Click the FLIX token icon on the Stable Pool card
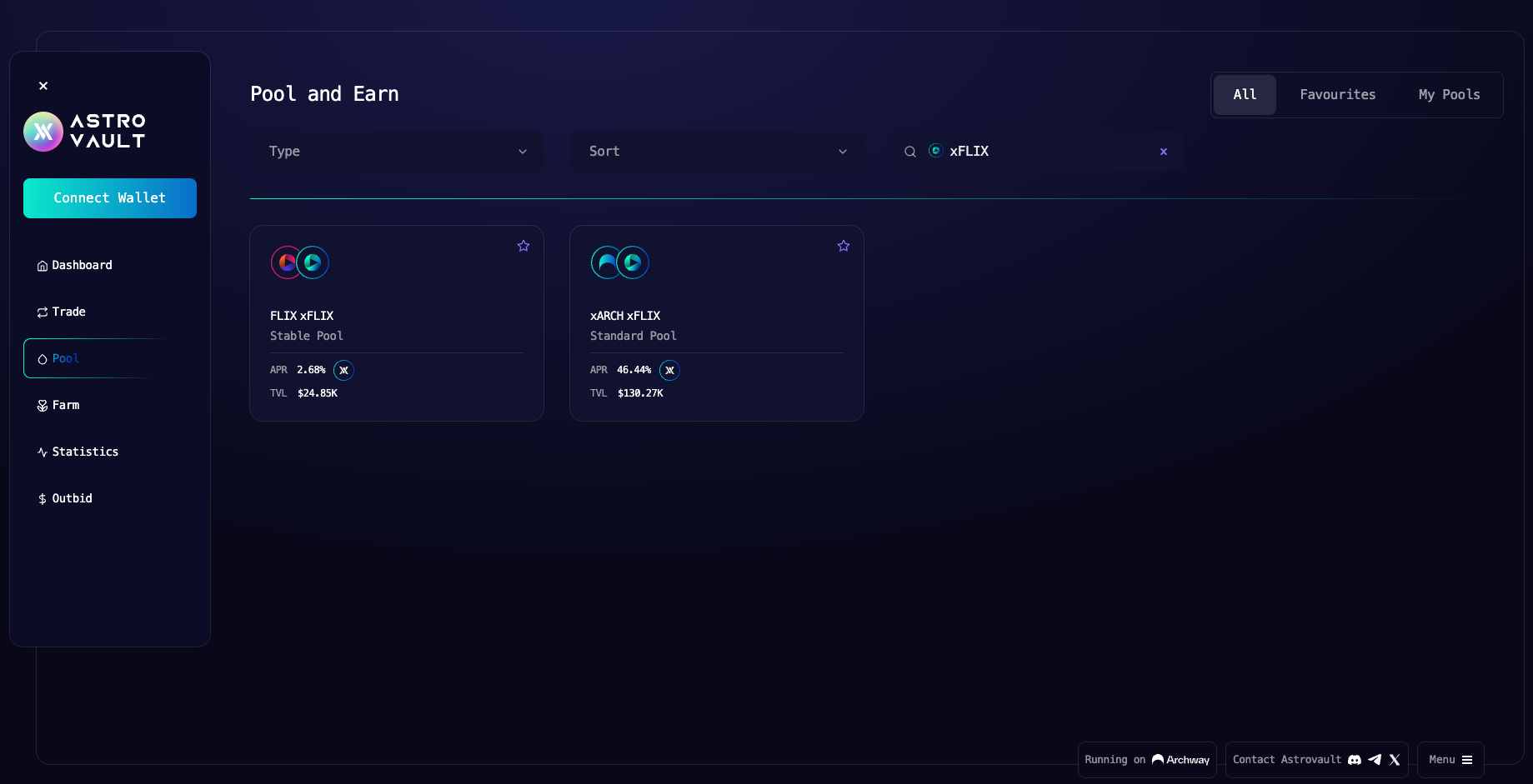The height and width of the screenshot is (784, 1533). pyautogui.click(x=286, y=262)
